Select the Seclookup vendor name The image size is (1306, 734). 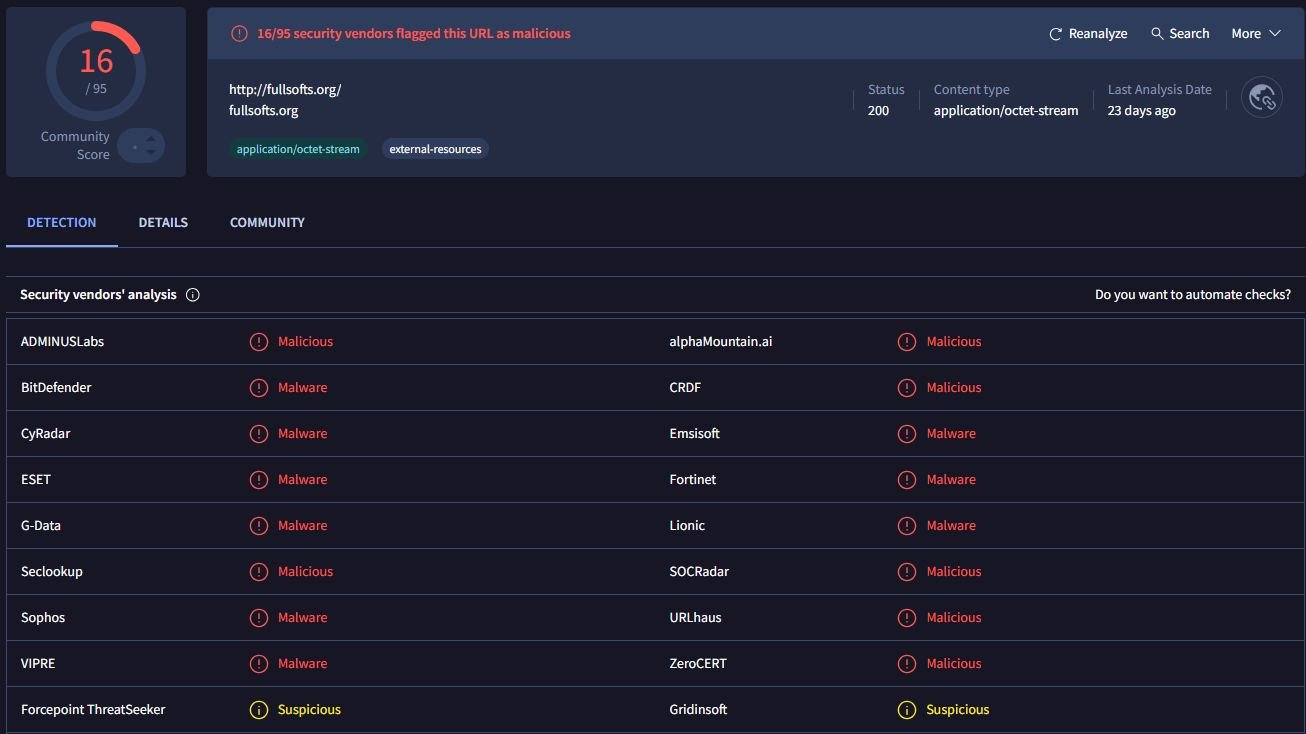pos(52,572)
